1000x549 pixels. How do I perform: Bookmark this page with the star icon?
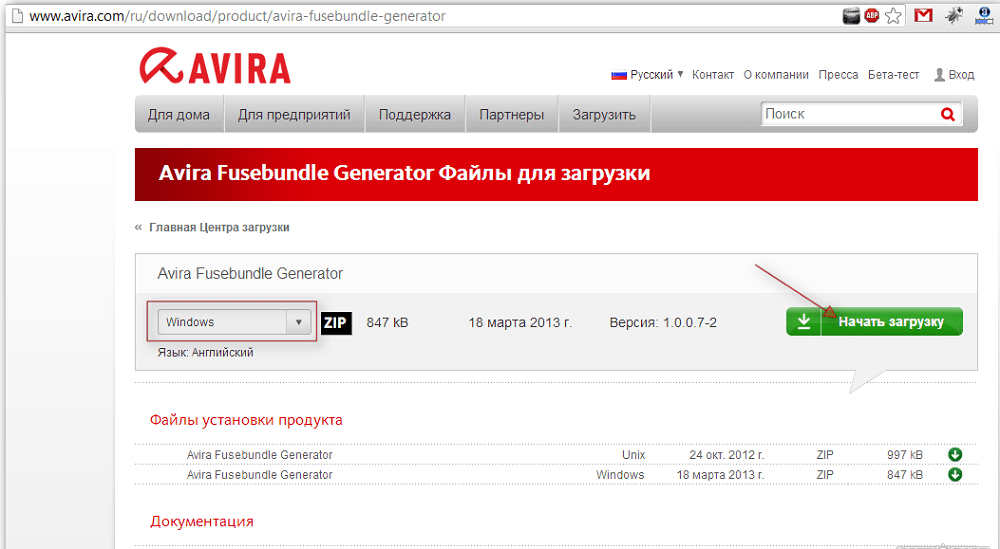[x=894, y=16]
